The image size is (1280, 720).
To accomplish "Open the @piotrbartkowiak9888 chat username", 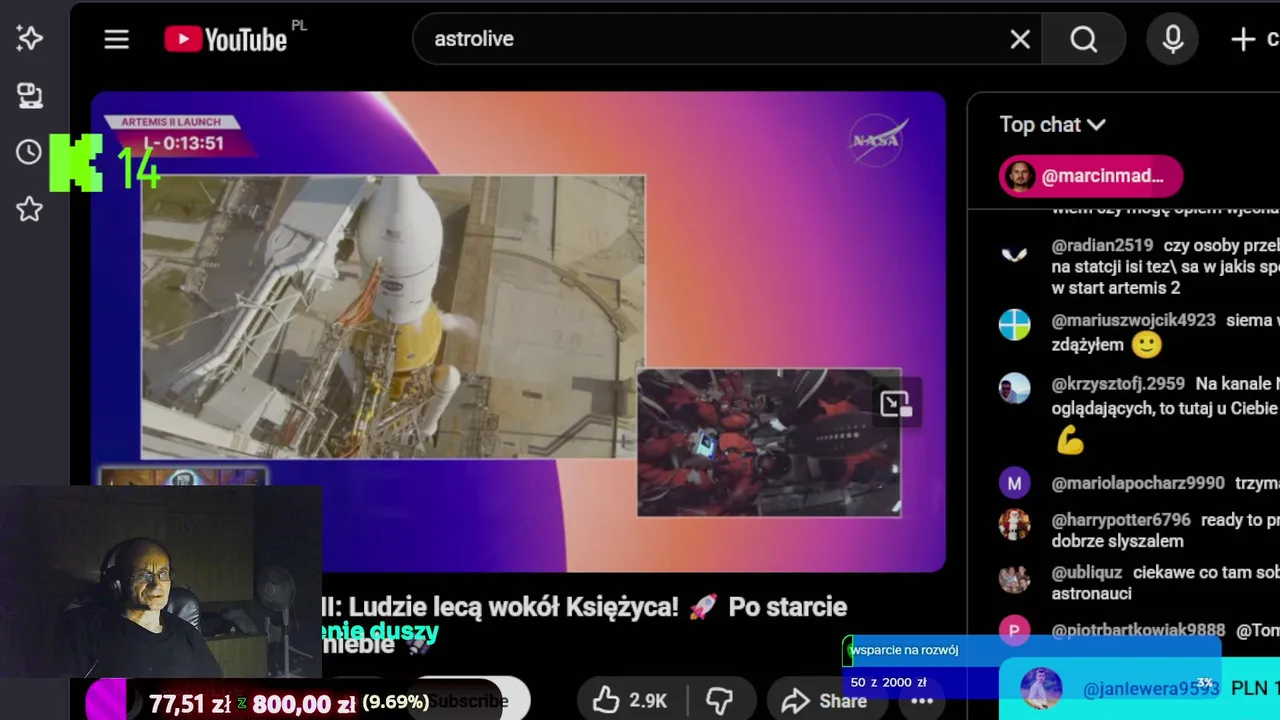I will pyautogui.click(x=1138, y=630).
